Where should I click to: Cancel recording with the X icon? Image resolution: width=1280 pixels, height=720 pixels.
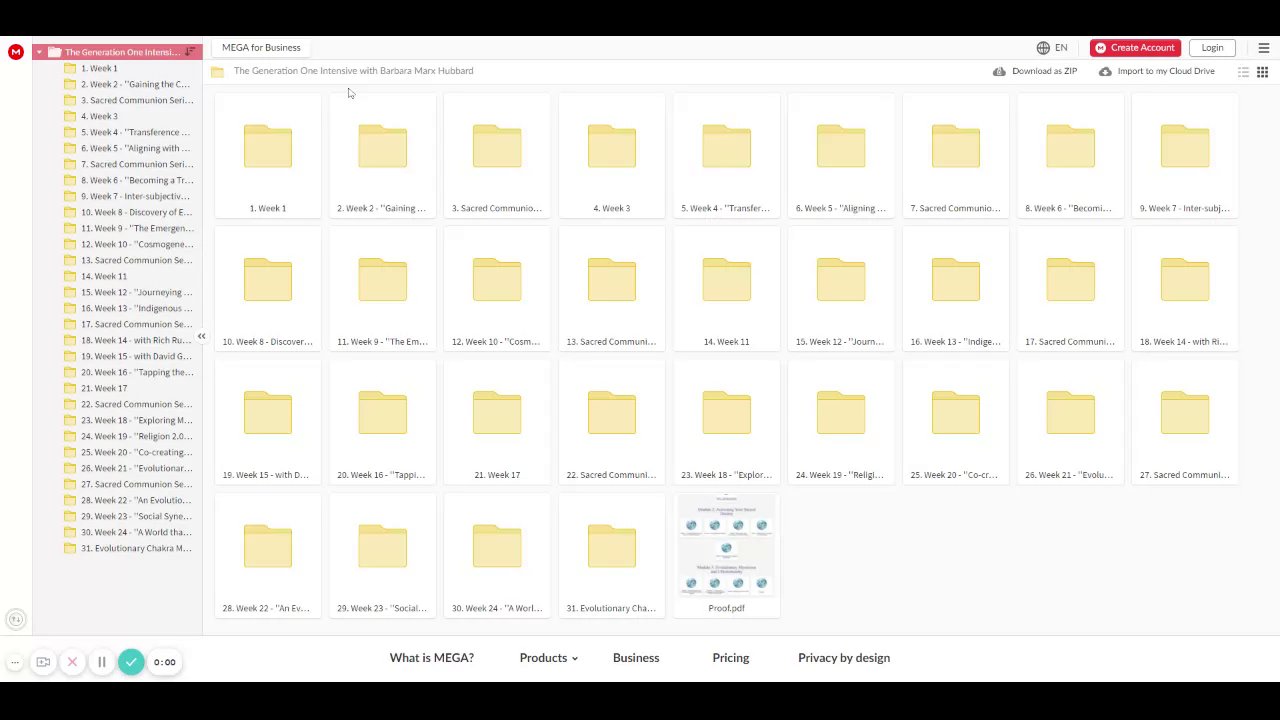[x=72, y=662]
